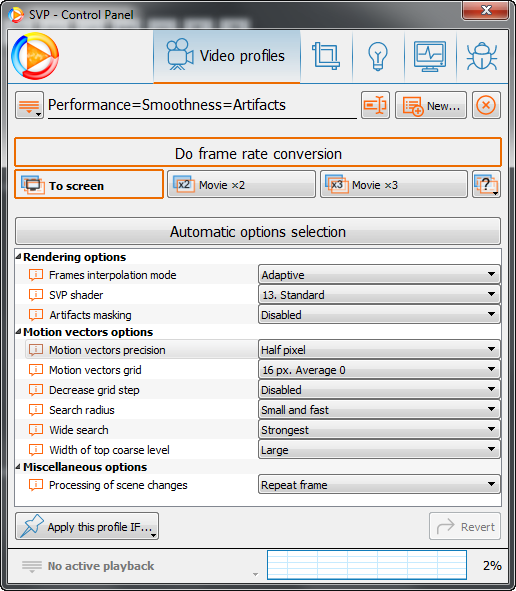516x591 pixels.
Task: Delete profile with orange X button
Action: tap(486, 105)
